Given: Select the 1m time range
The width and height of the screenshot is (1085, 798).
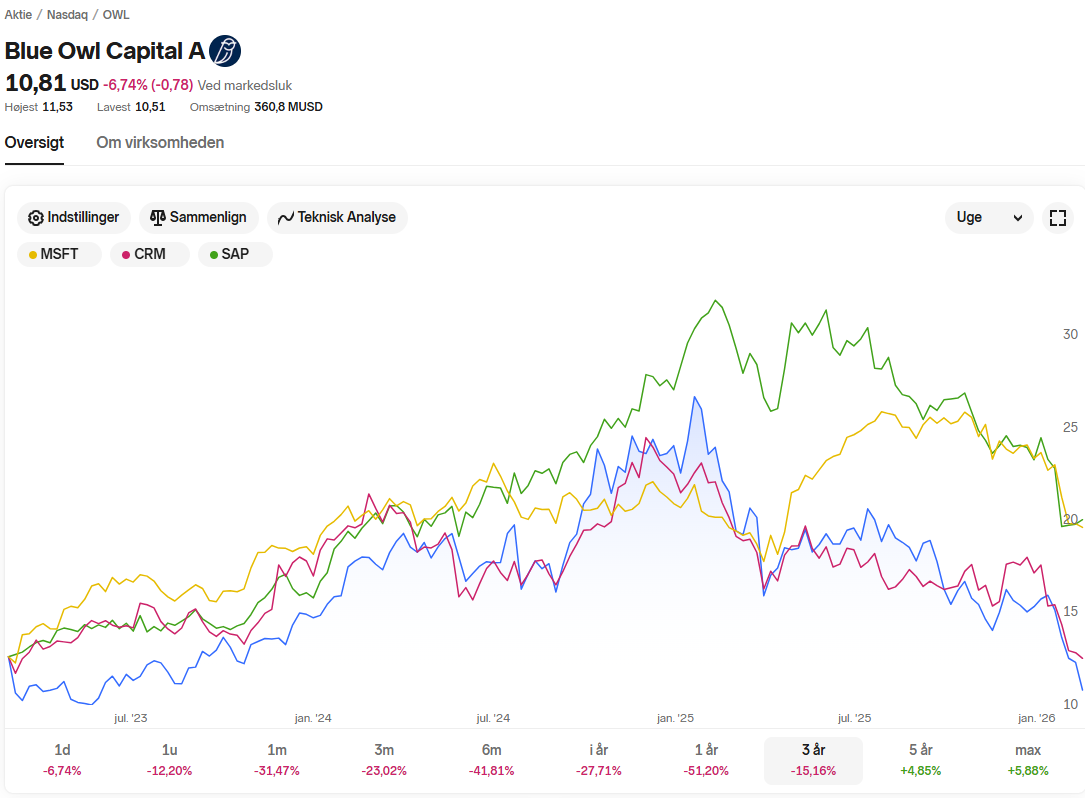Looking at the screenshot, I should (x=277, y=760).
